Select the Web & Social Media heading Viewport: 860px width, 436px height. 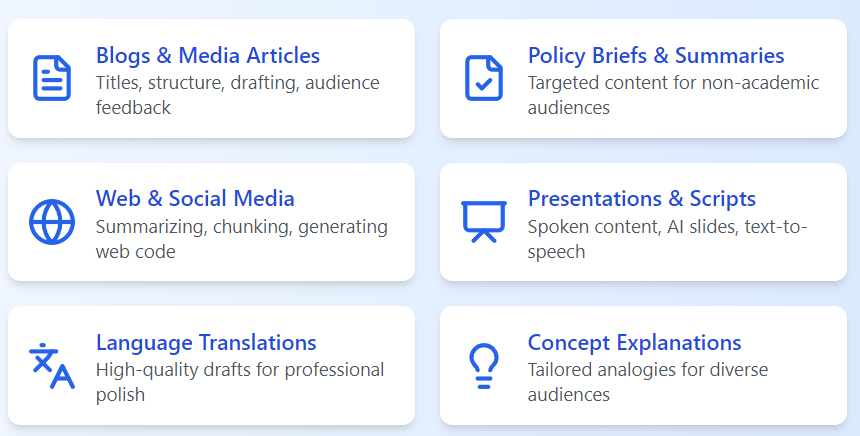coord(195,198)
